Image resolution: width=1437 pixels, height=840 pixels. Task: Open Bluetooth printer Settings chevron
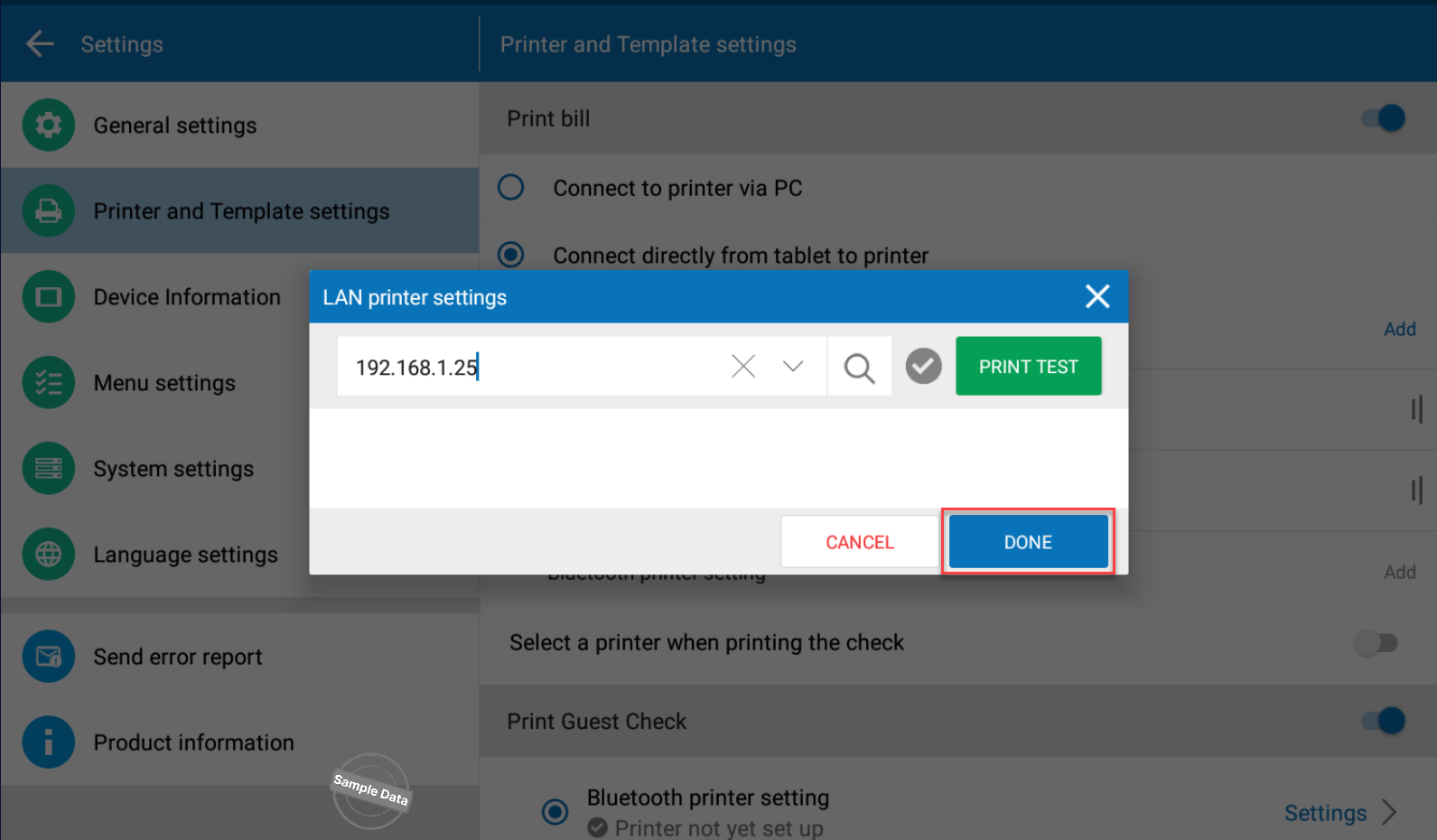click(x=1390, y=812)
